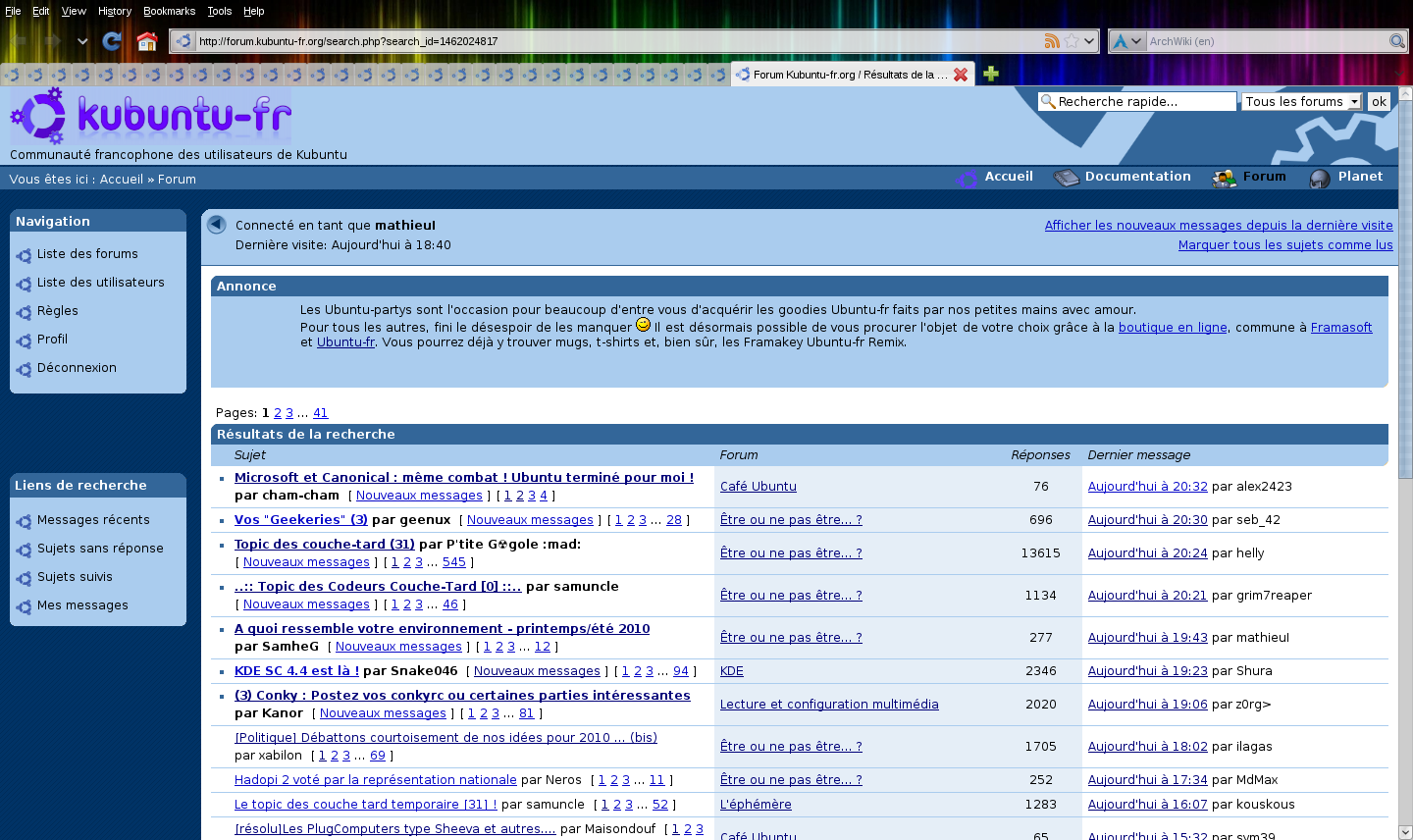Click the ok search button
The image size is (1413, 840).
tap(1379, 101)
